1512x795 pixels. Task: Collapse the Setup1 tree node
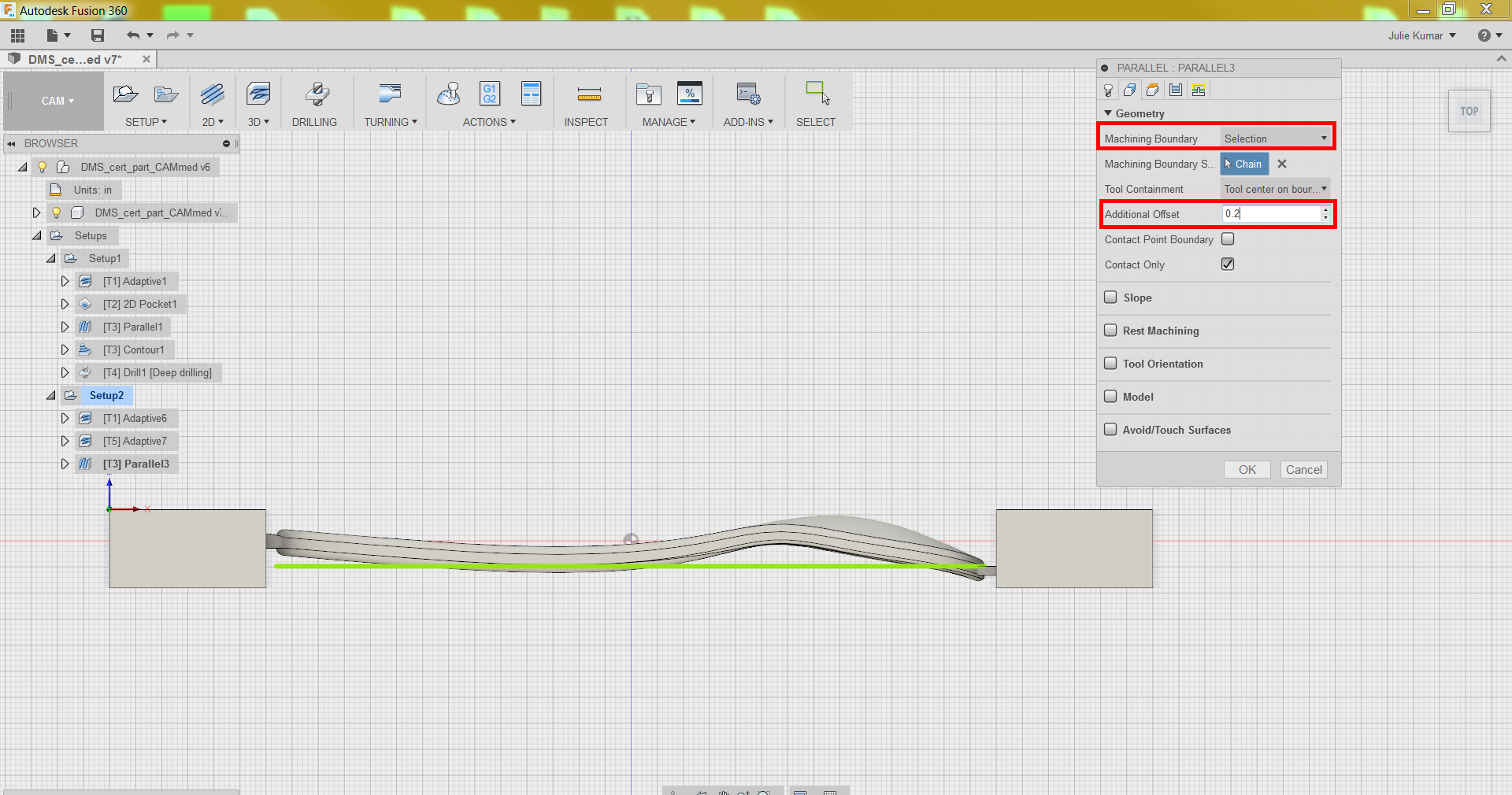pyautogui.click(x=51, y=258)
